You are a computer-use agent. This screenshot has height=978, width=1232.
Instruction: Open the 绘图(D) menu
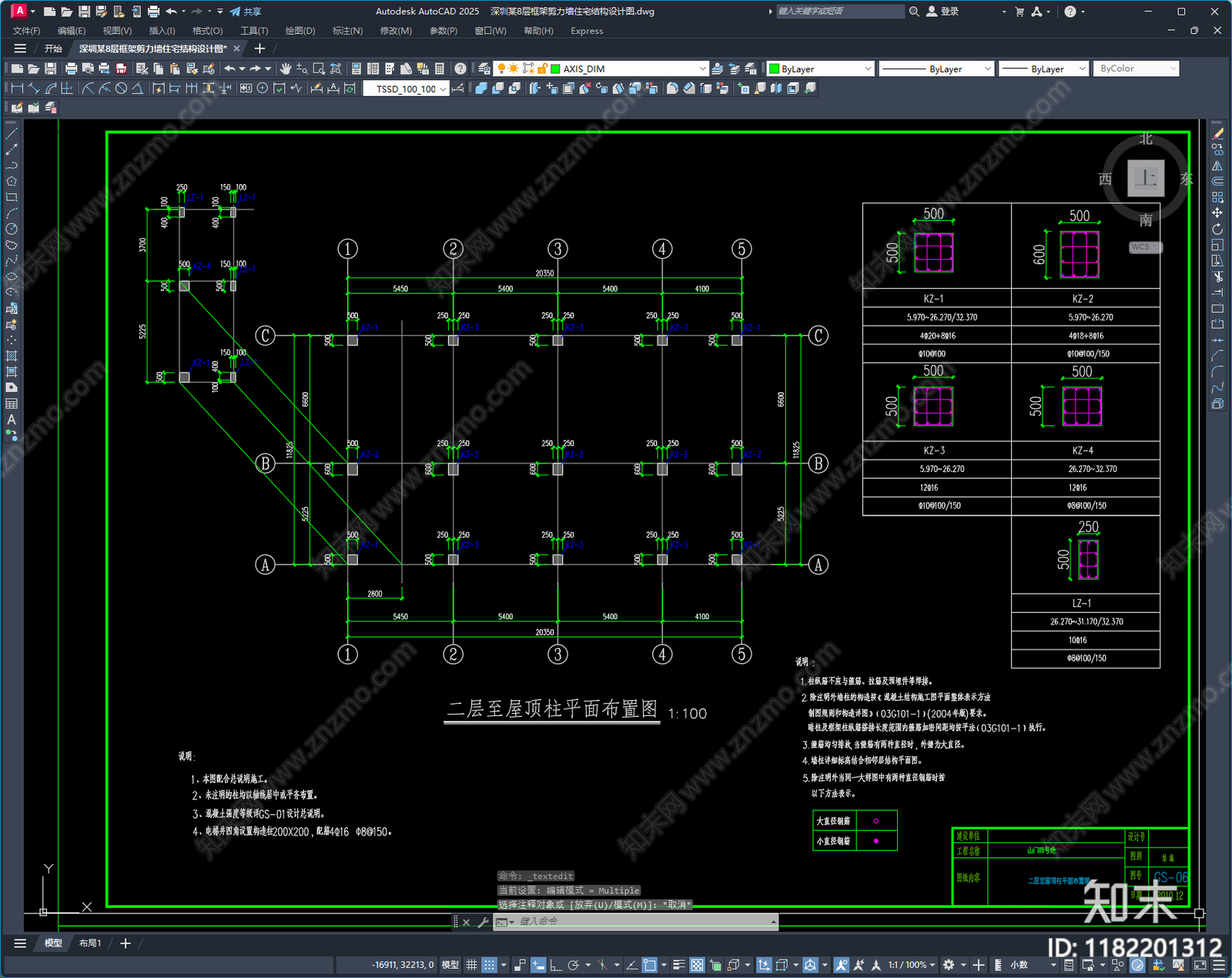pos(300,31)
